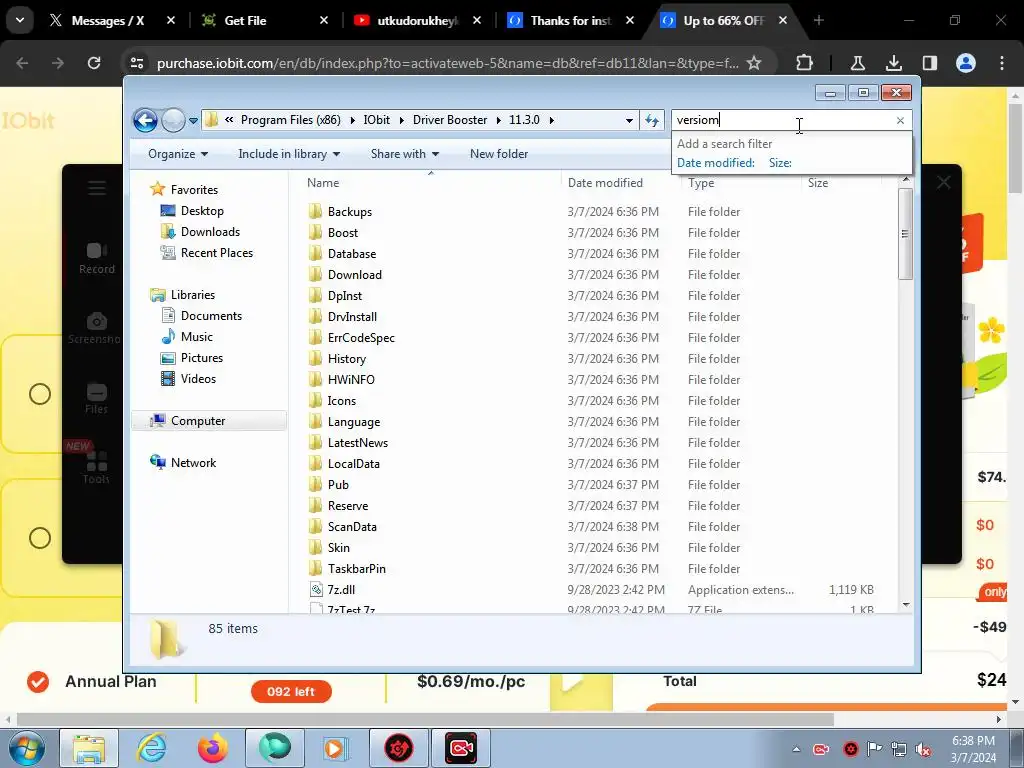The image size is (1024, 768).
Task: Open Recent Places in Favorites
Action: pyautogui.click(x=216, y=253)
